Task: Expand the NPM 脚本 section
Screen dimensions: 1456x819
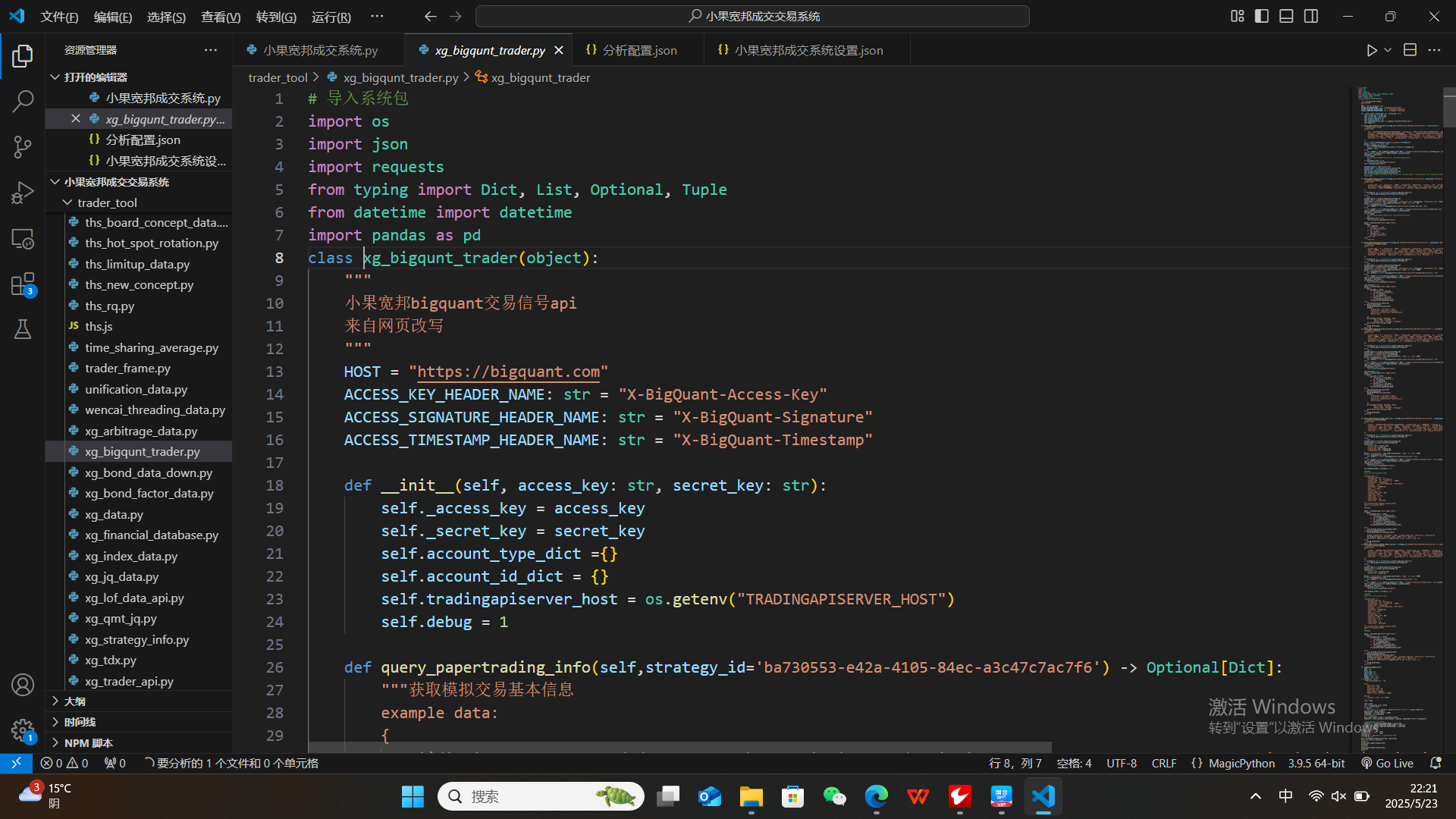Action: tap(88, 742)
